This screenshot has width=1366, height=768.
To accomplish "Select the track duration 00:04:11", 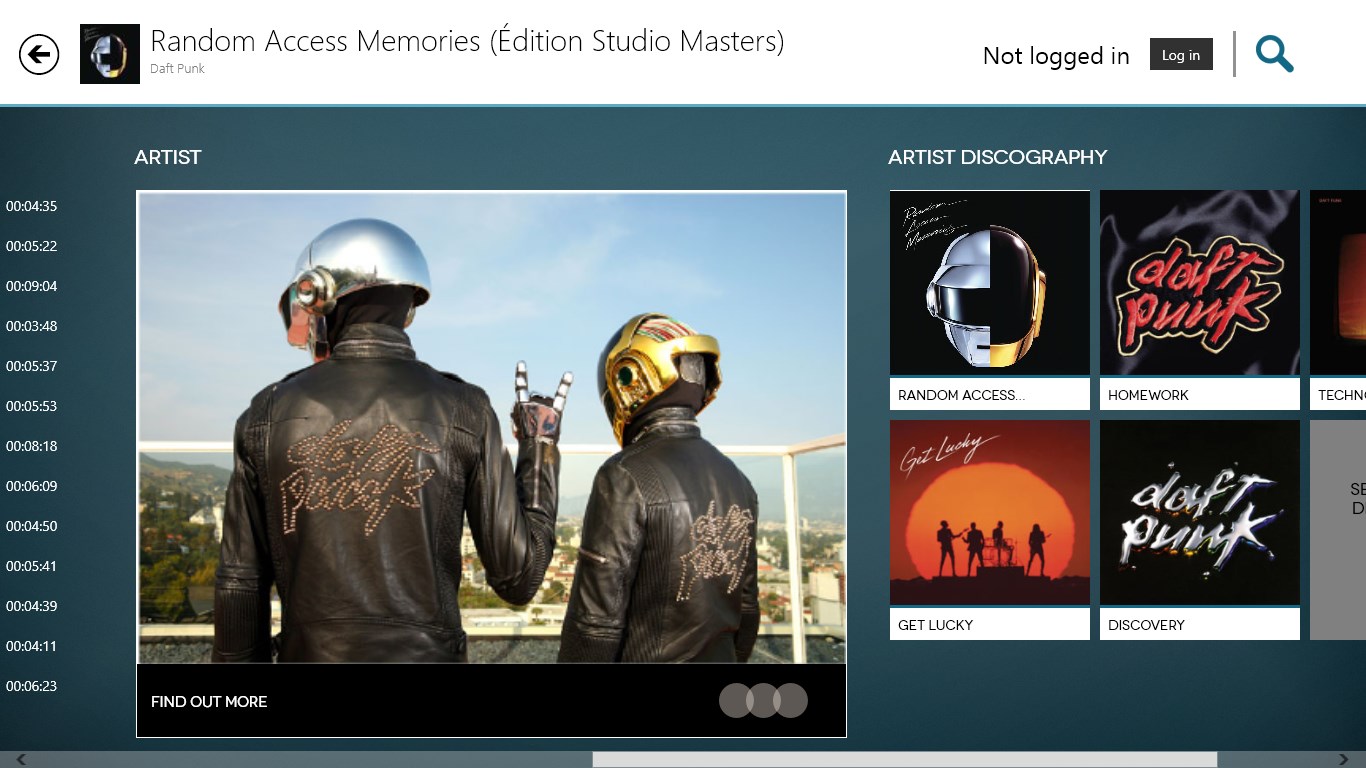I will [x=31, y=646].
